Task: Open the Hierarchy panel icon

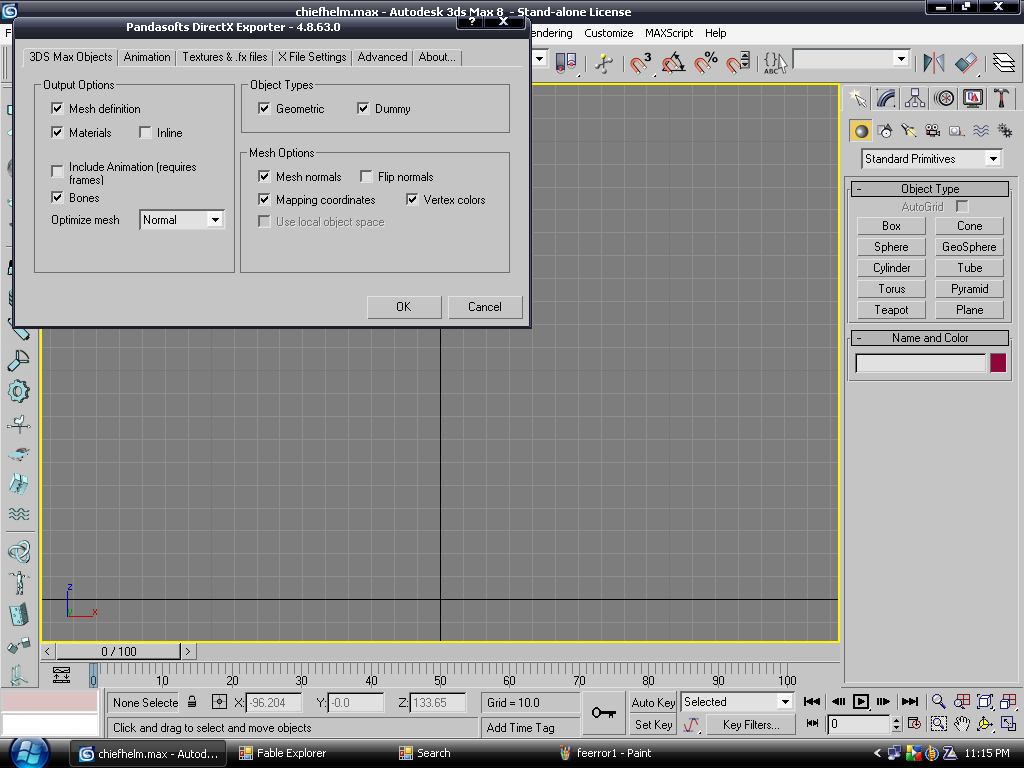Action: point(915,98)
